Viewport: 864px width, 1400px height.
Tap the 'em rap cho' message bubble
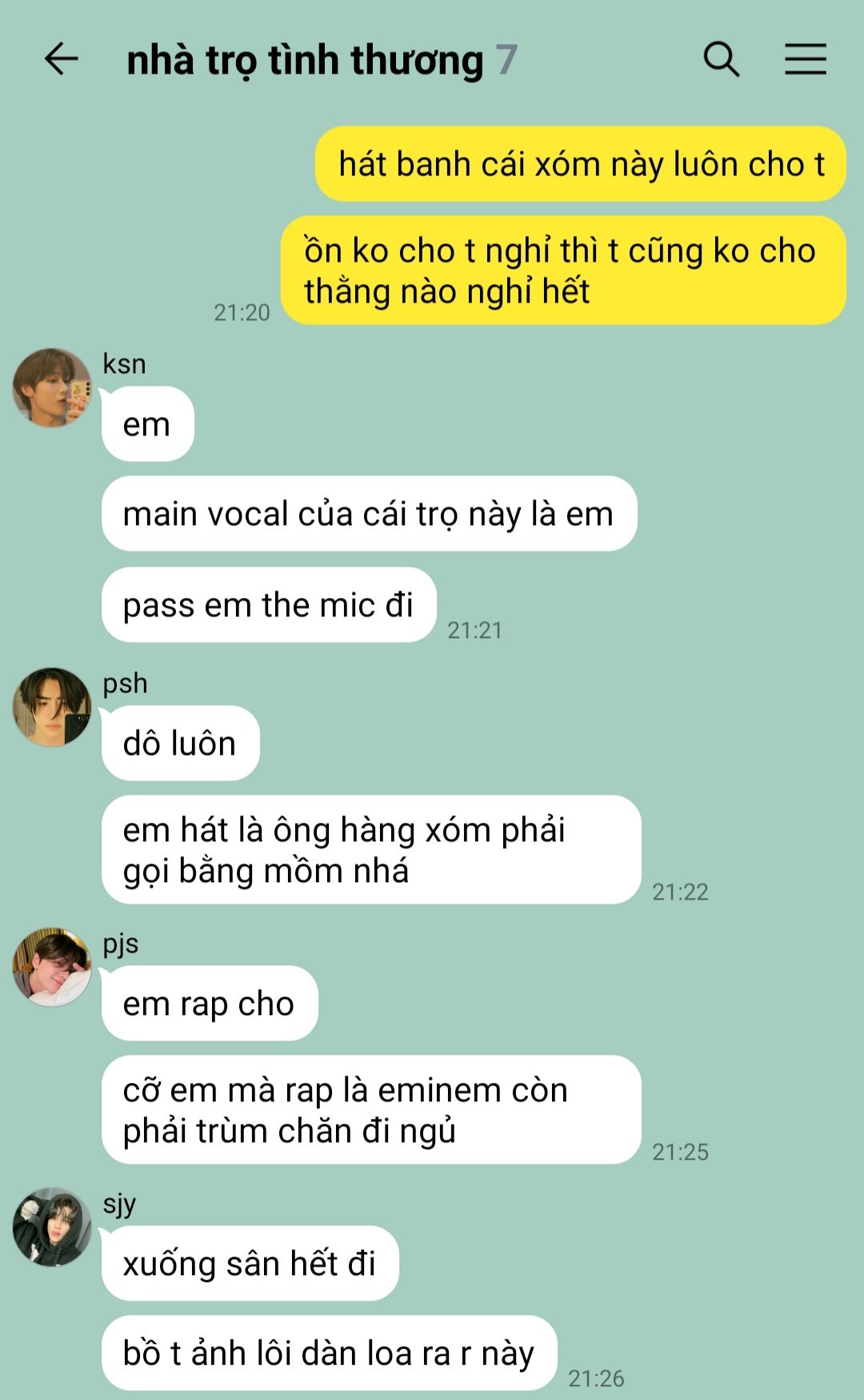pyautogui.click(x=210, y=1004)
